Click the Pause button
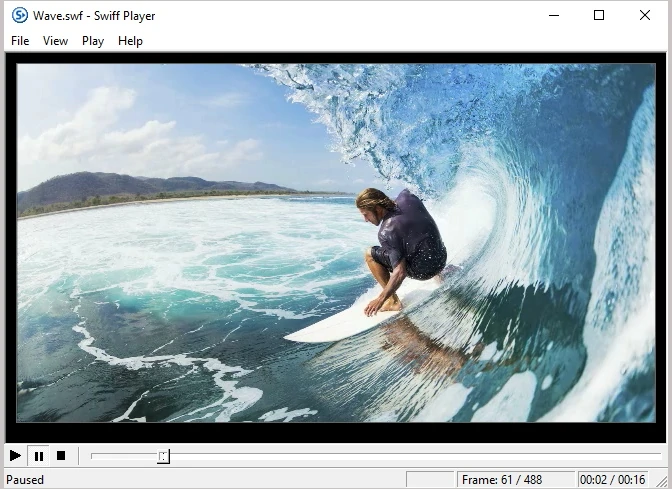 (x=38, y=456)
